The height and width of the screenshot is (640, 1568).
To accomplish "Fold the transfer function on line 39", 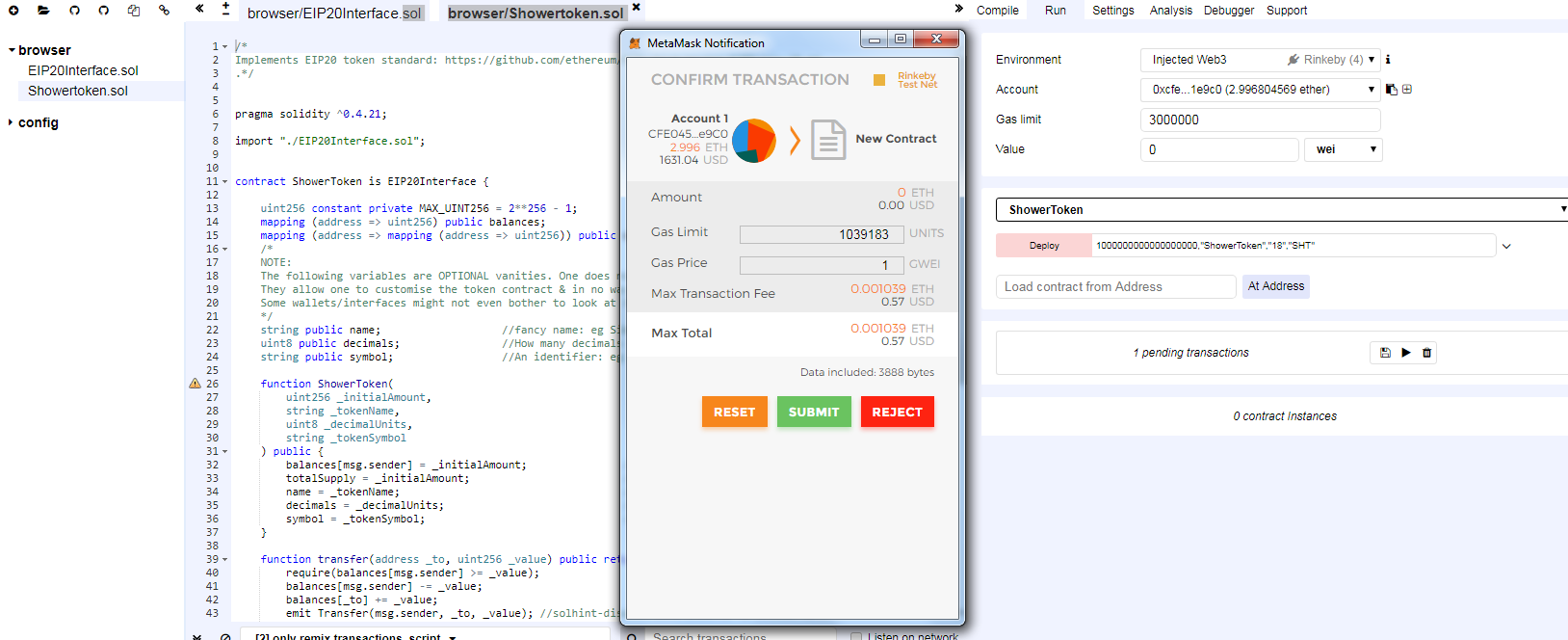I will [225, 559].
